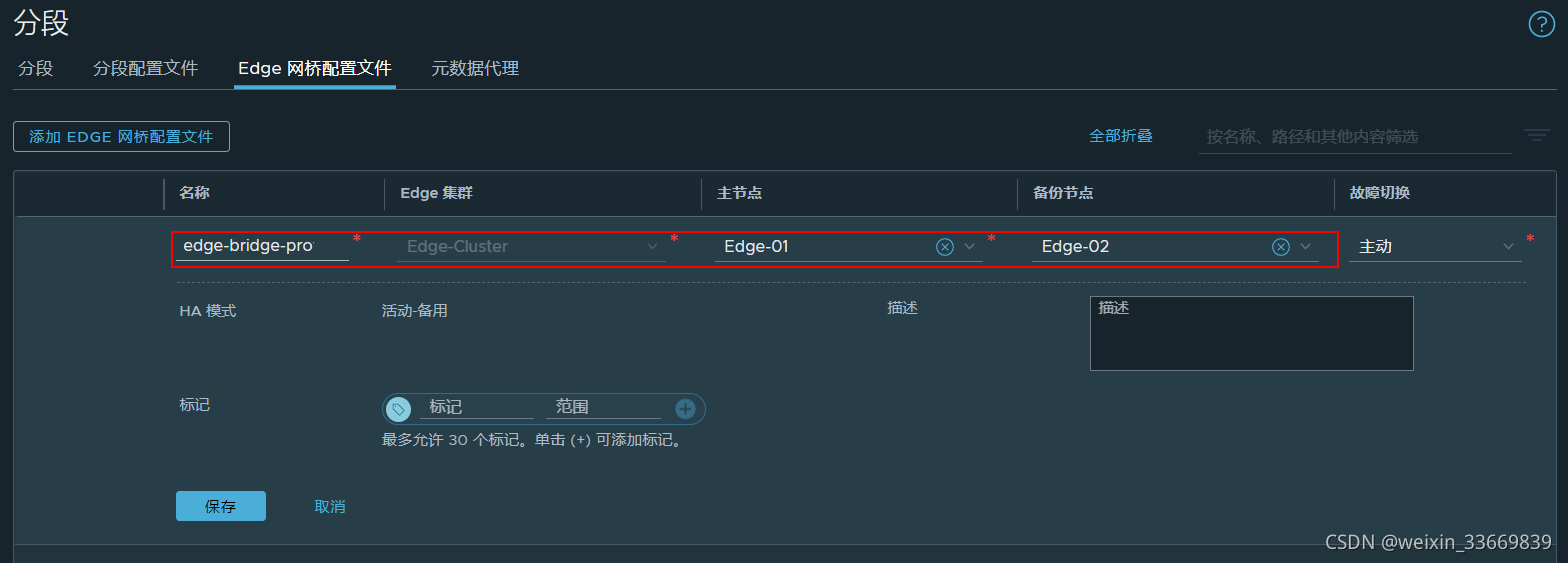The width and height of the screenshot is (1568, 563).
Task: Open the help question mark icon
Action: [x=1541, y=25]
